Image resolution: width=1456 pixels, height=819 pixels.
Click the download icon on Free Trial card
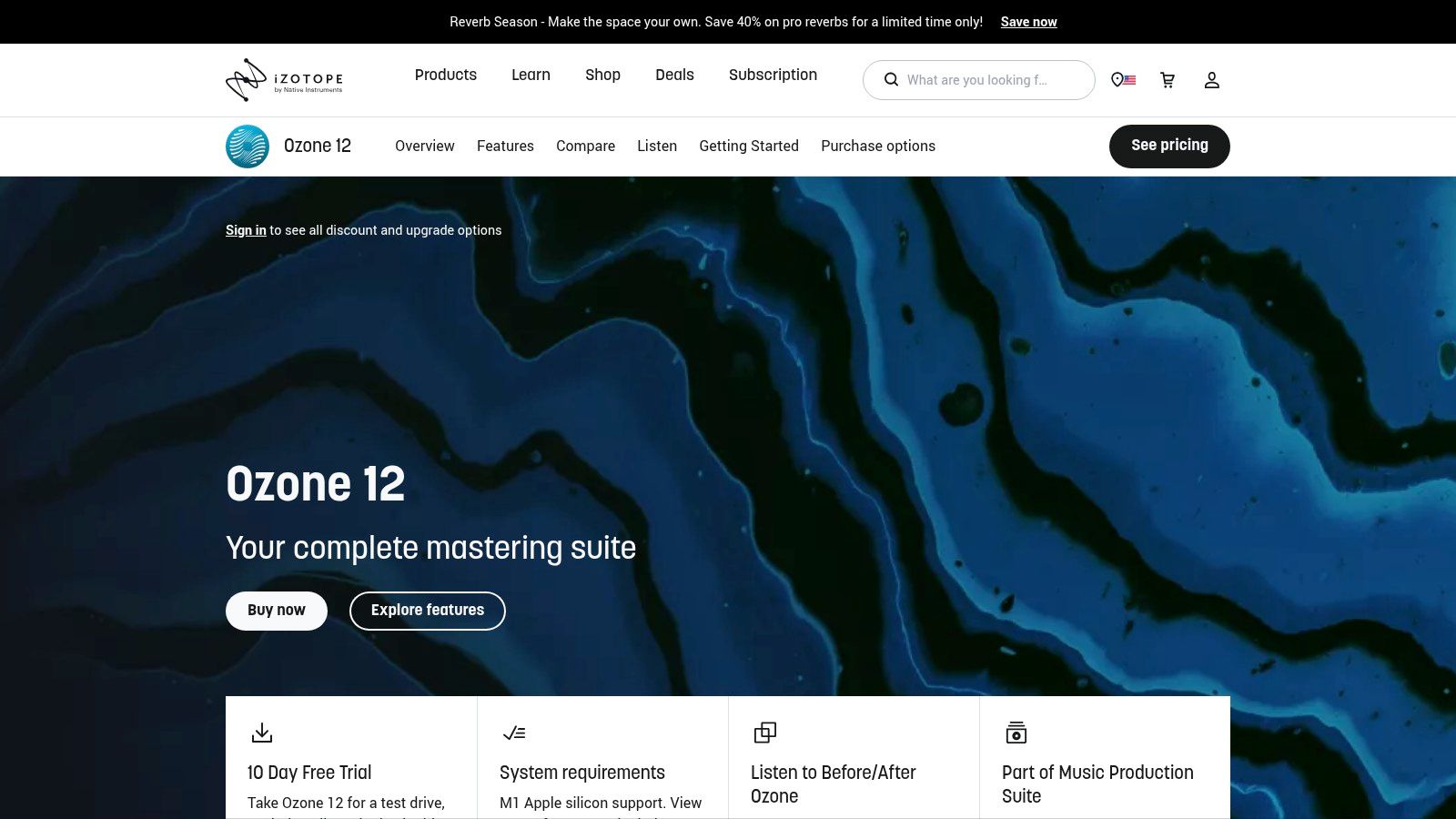[x=262, y=733]
